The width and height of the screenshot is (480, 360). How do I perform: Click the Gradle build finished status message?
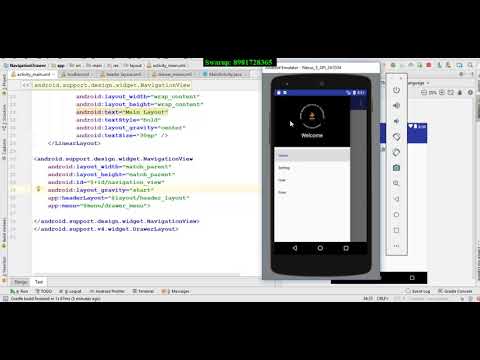(55, 299)
